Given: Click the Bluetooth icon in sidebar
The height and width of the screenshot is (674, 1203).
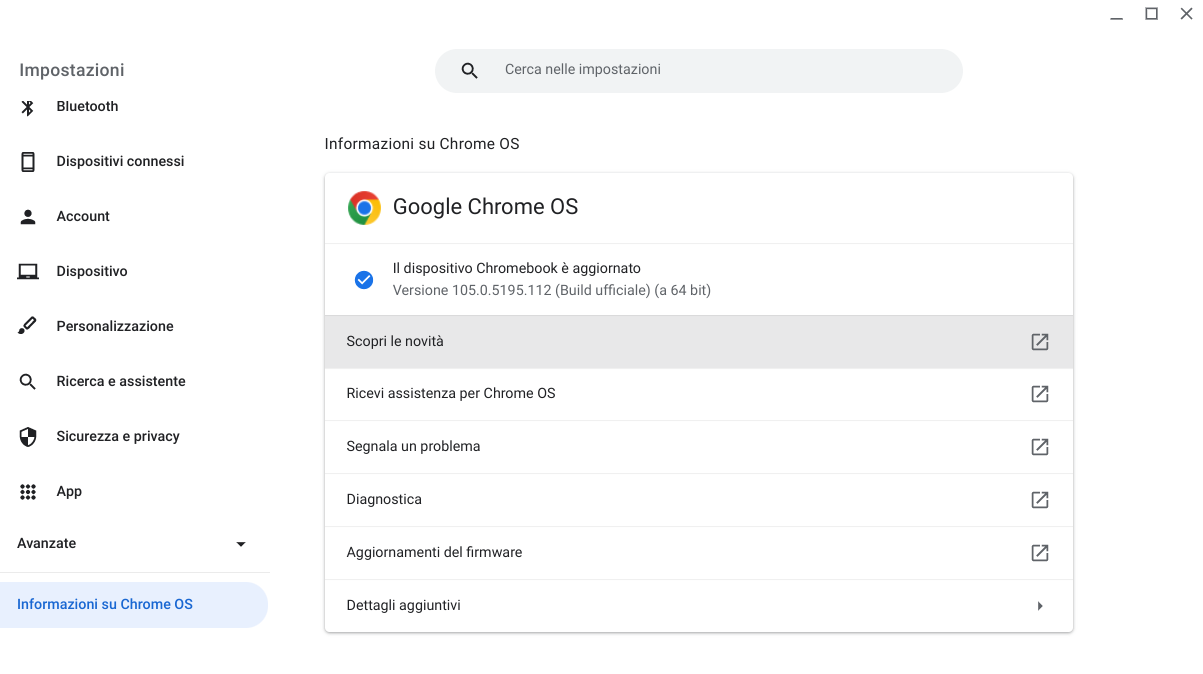Looking at the screenshot, I should click(28, 107).
